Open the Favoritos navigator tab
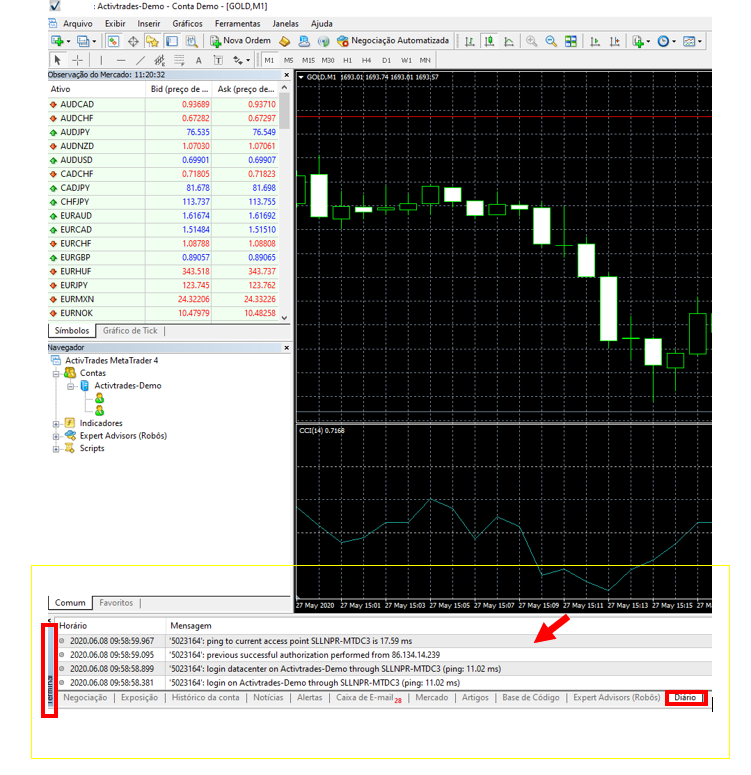The image size is (751, 775). (116, 603)
